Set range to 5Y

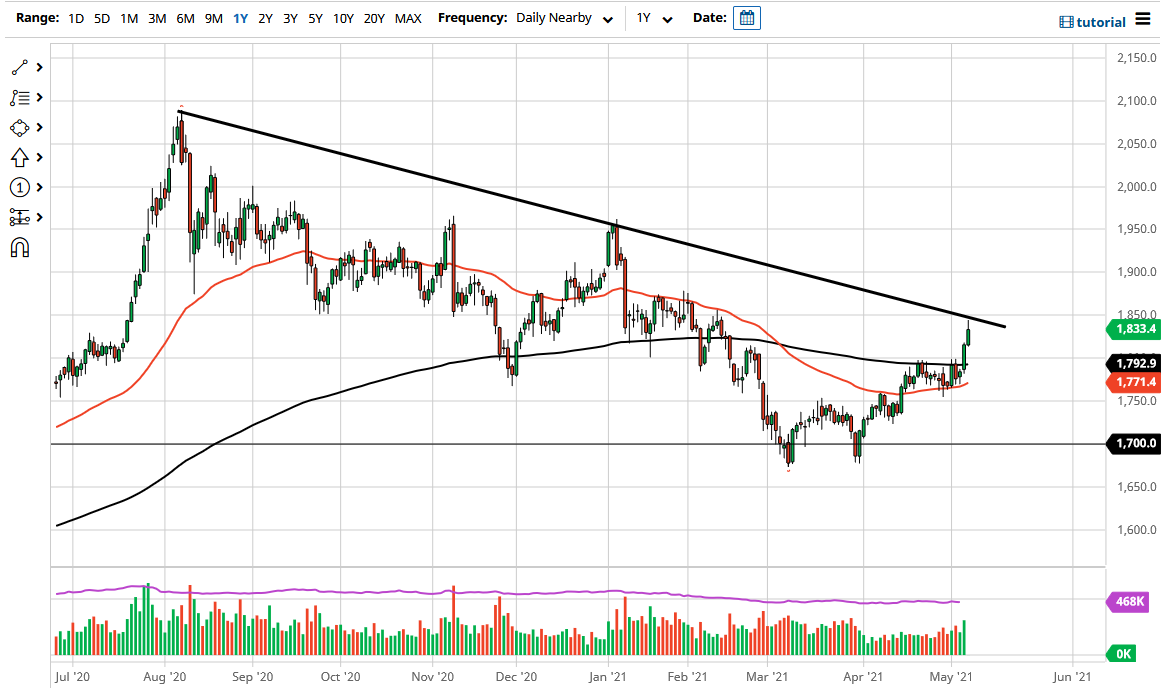tap(315, 19)
